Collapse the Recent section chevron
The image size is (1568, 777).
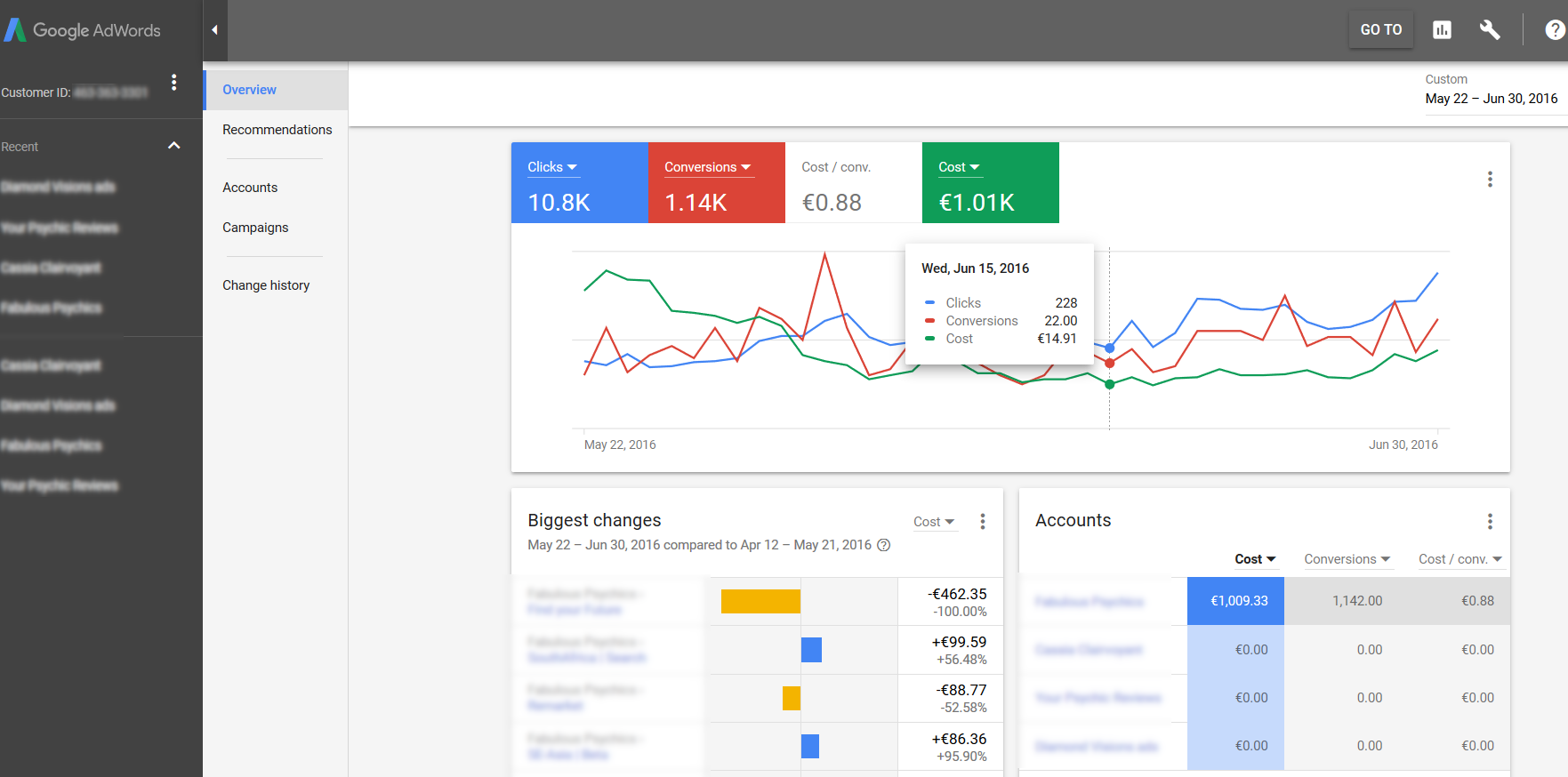174,146
